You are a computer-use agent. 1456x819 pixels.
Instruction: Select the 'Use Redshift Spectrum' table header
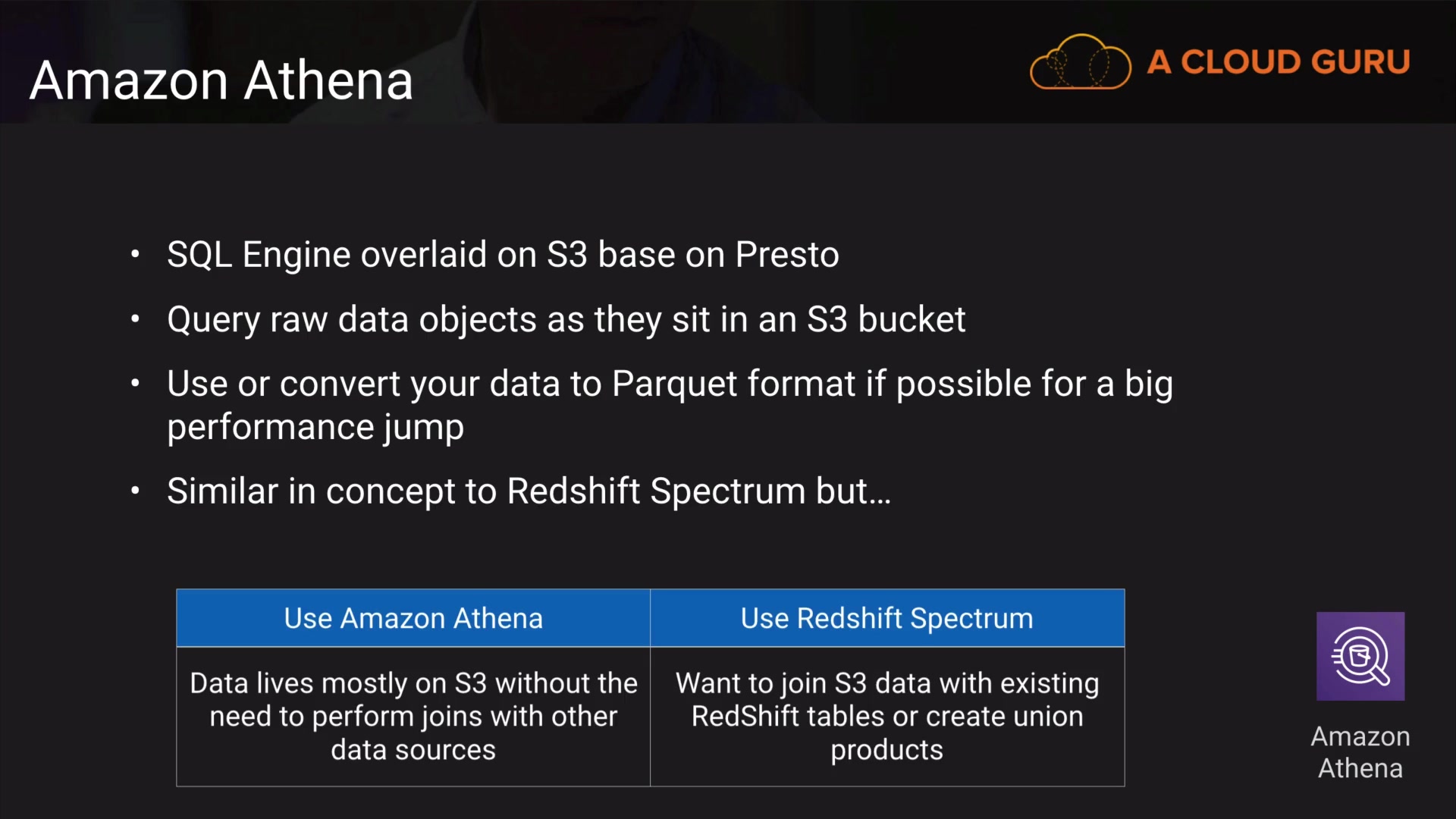(886, 618)
